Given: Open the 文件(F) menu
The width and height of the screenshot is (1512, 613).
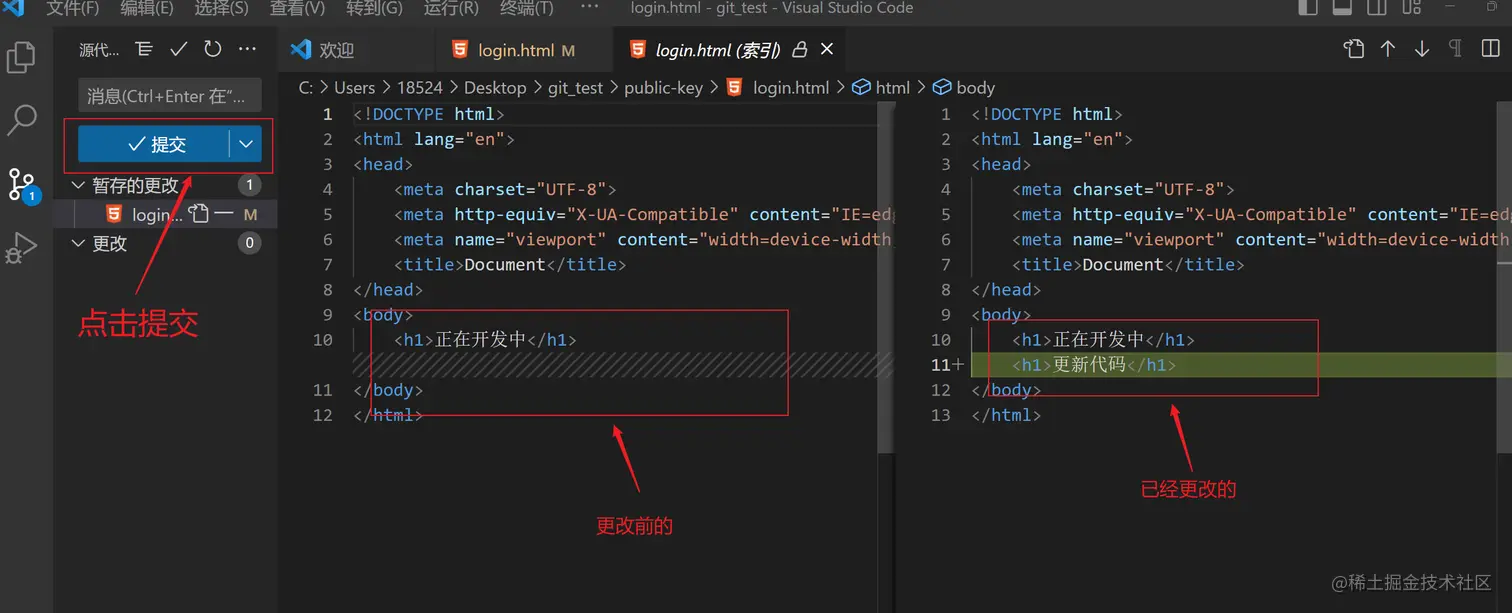Looking at the screenshot, I should pos(73,8).
